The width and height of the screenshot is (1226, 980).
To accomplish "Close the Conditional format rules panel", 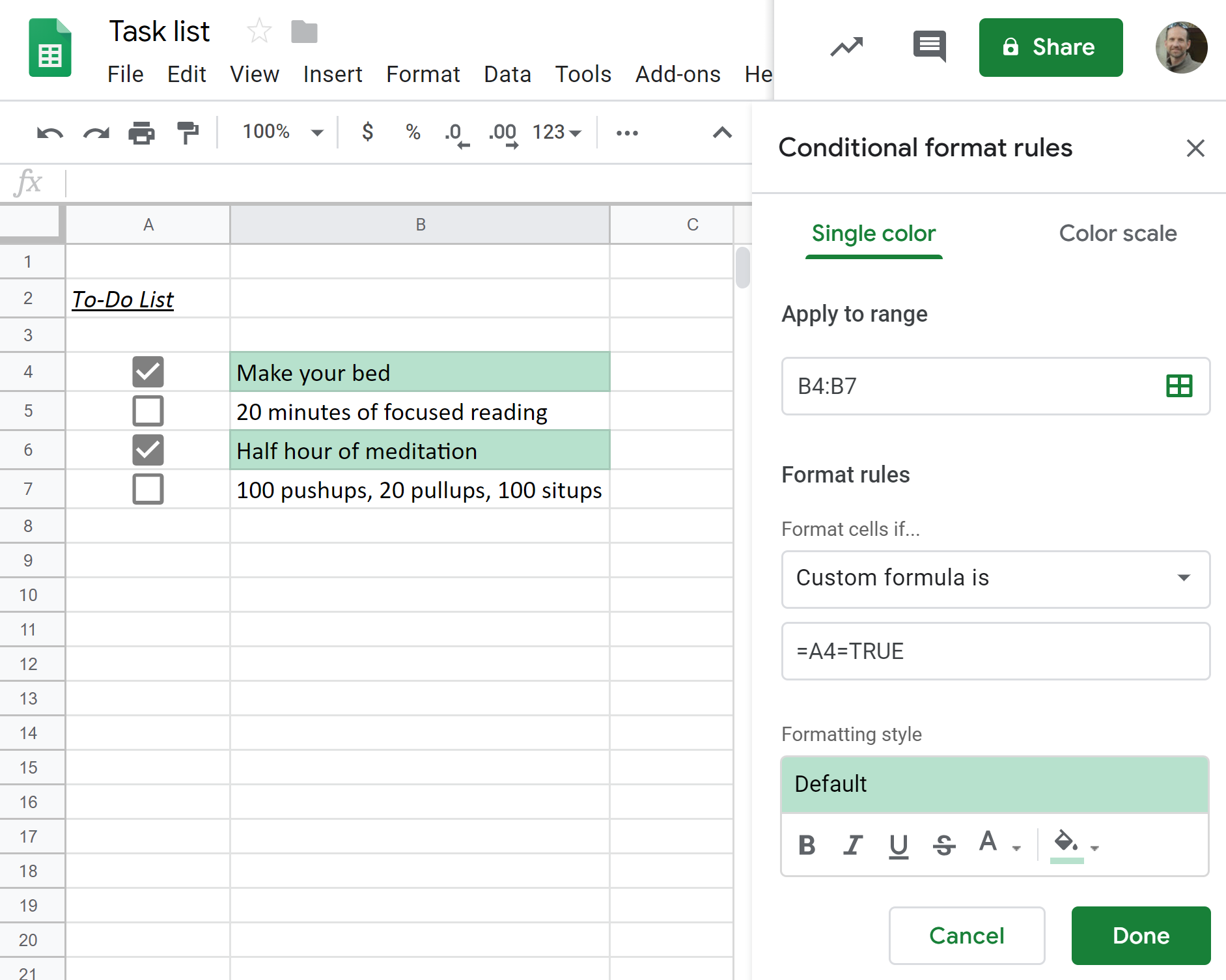I will tap(1195, 148).
